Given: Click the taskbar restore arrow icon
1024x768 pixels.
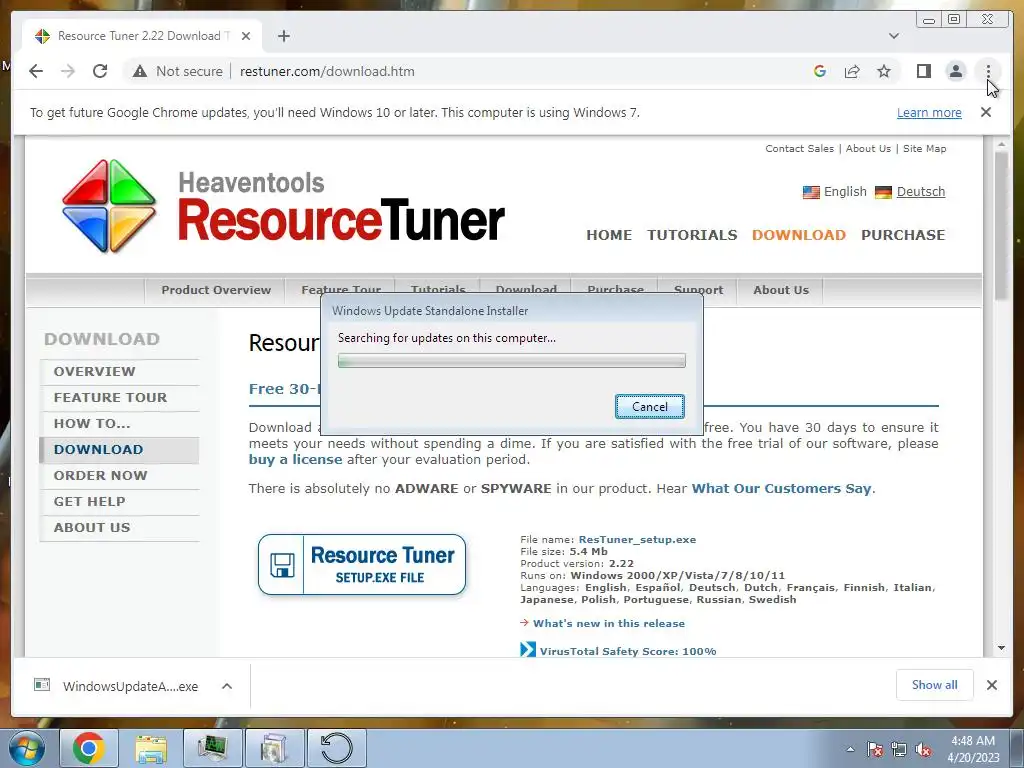Looking at the screenshot, I should tap(336, 749).
